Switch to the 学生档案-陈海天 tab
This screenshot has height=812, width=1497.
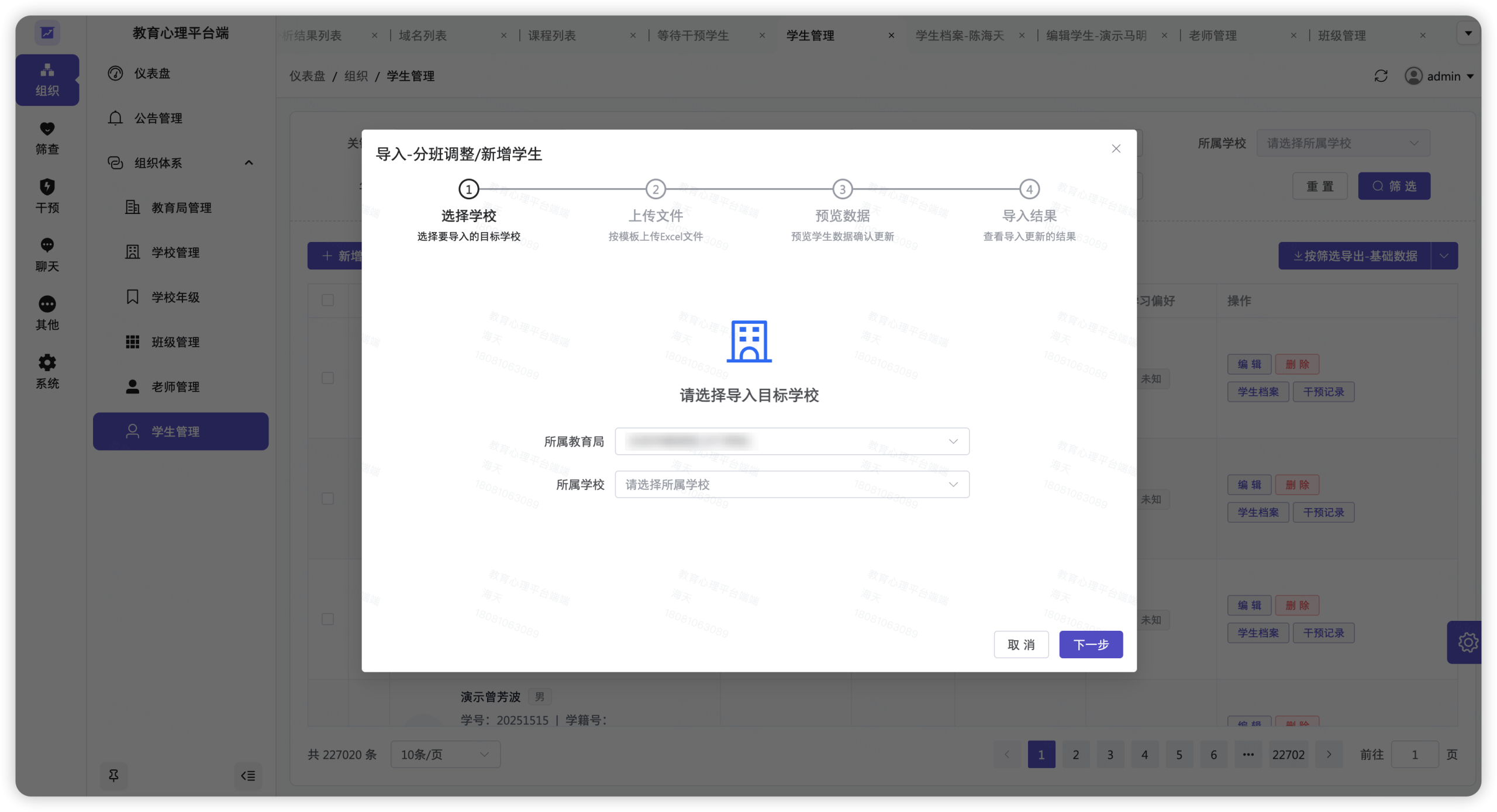(x=959, y=36)
